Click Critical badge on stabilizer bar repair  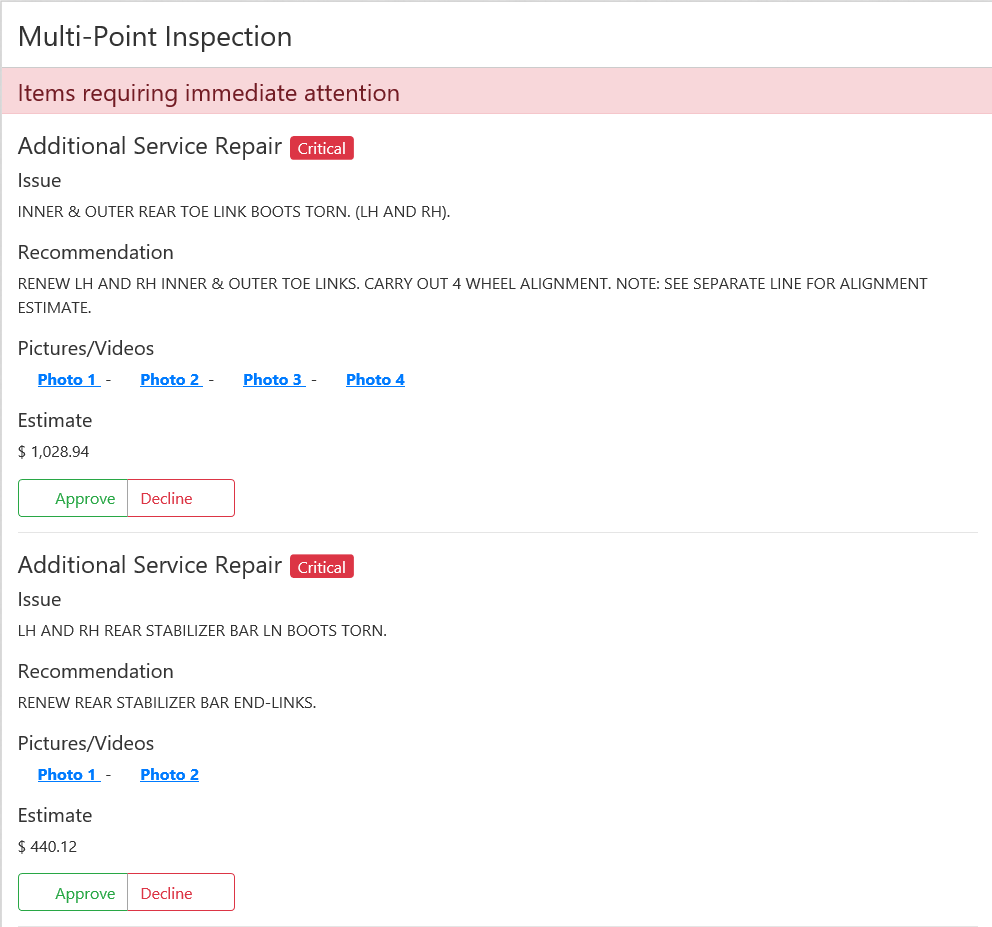pyautogui.click(x=321, y=567)
